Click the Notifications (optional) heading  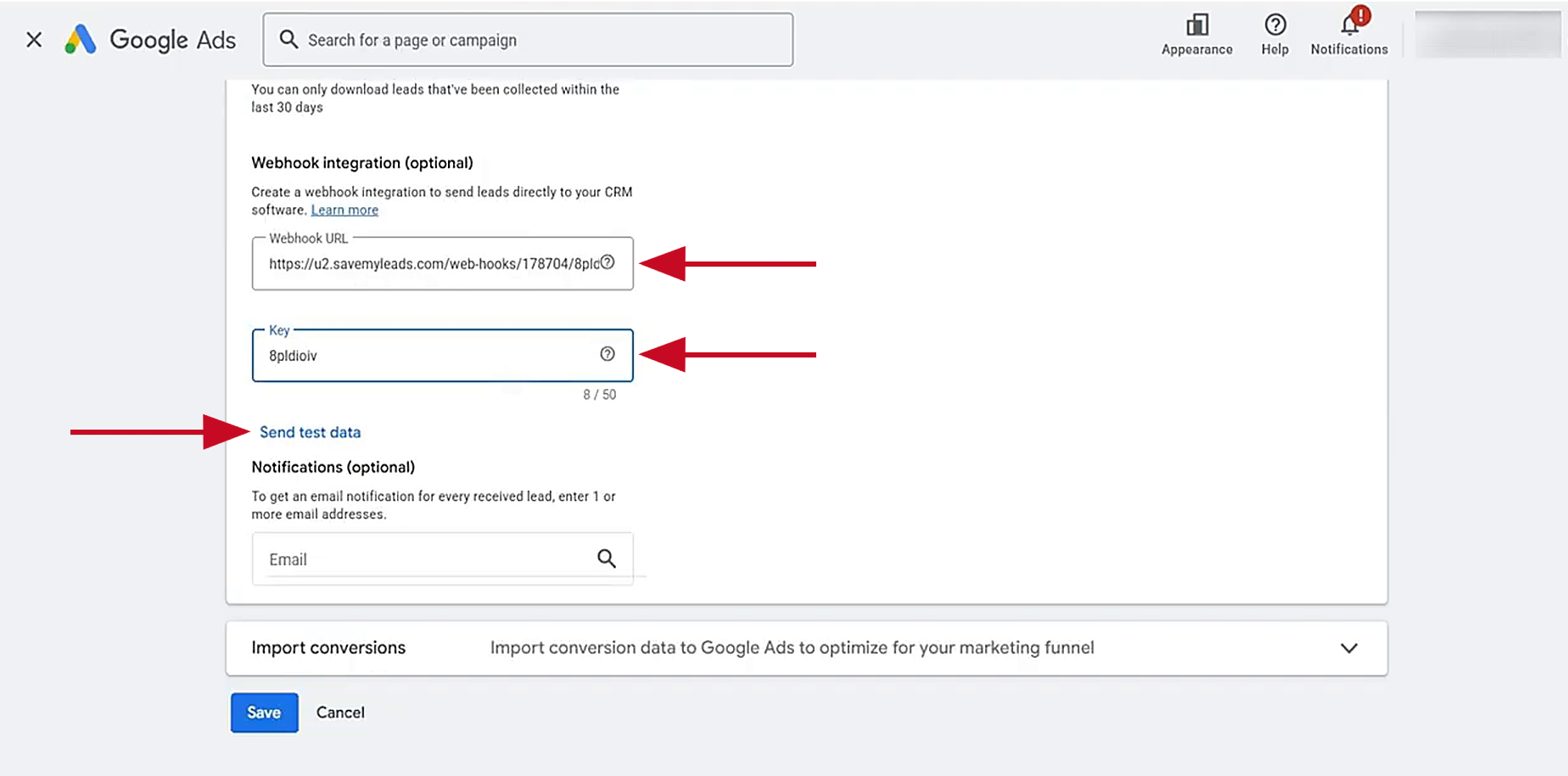[333, 467]
